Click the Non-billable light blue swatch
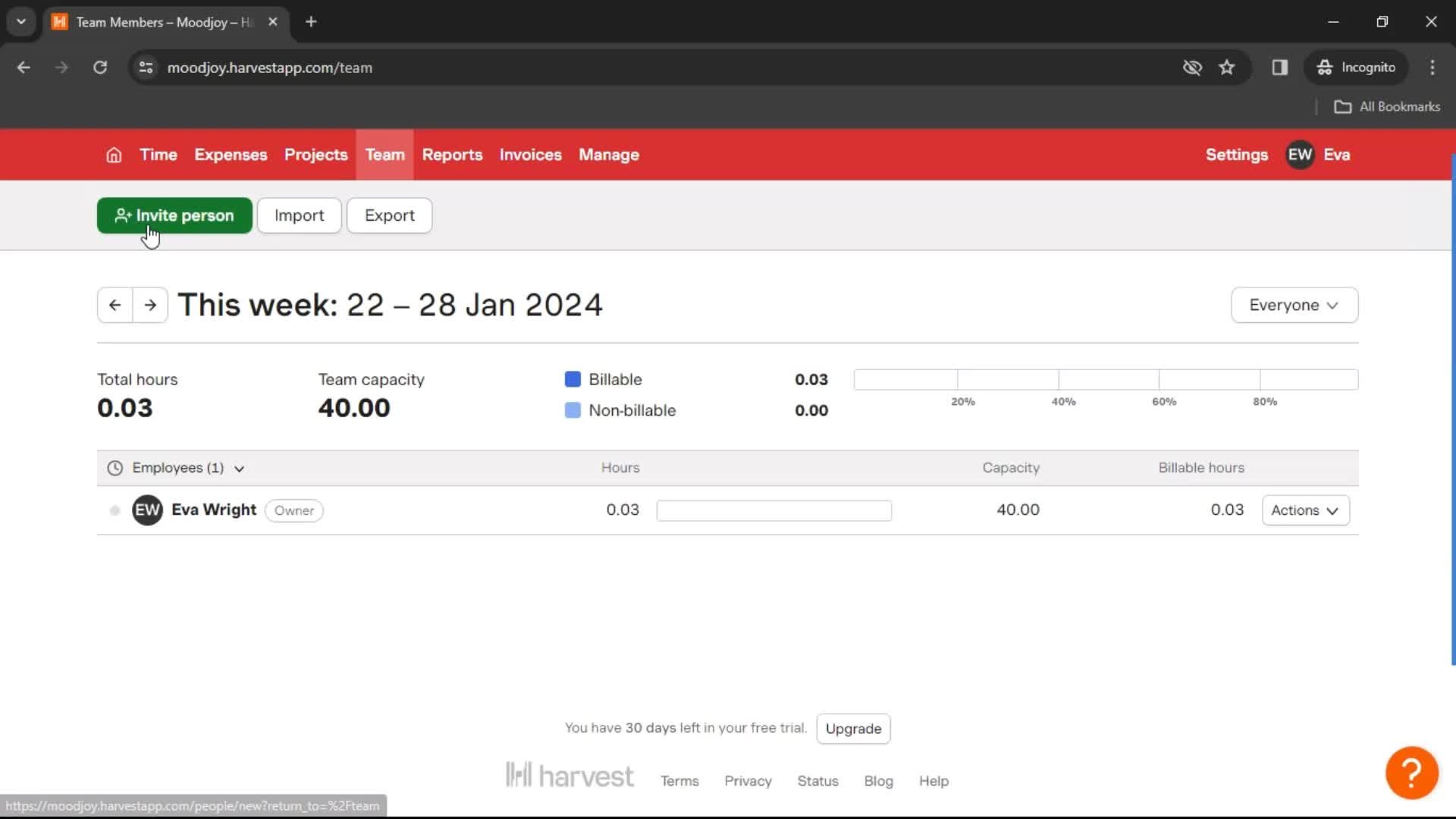Screen dimensions: 1456x819 pyautogui.click(x=573, y=410)
